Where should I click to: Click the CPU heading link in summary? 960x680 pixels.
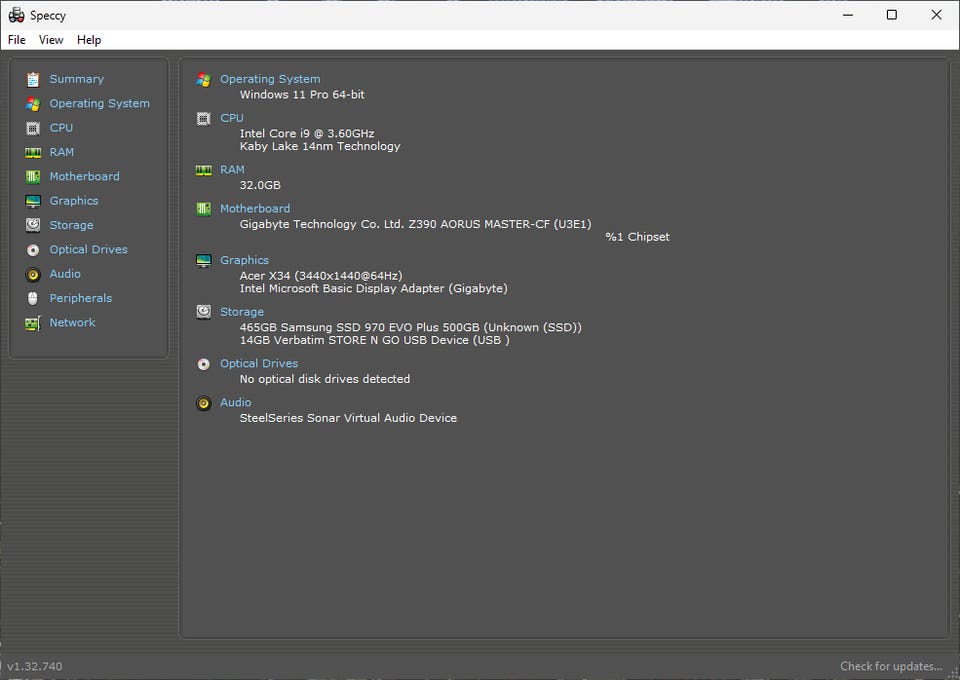coord(232,118)
